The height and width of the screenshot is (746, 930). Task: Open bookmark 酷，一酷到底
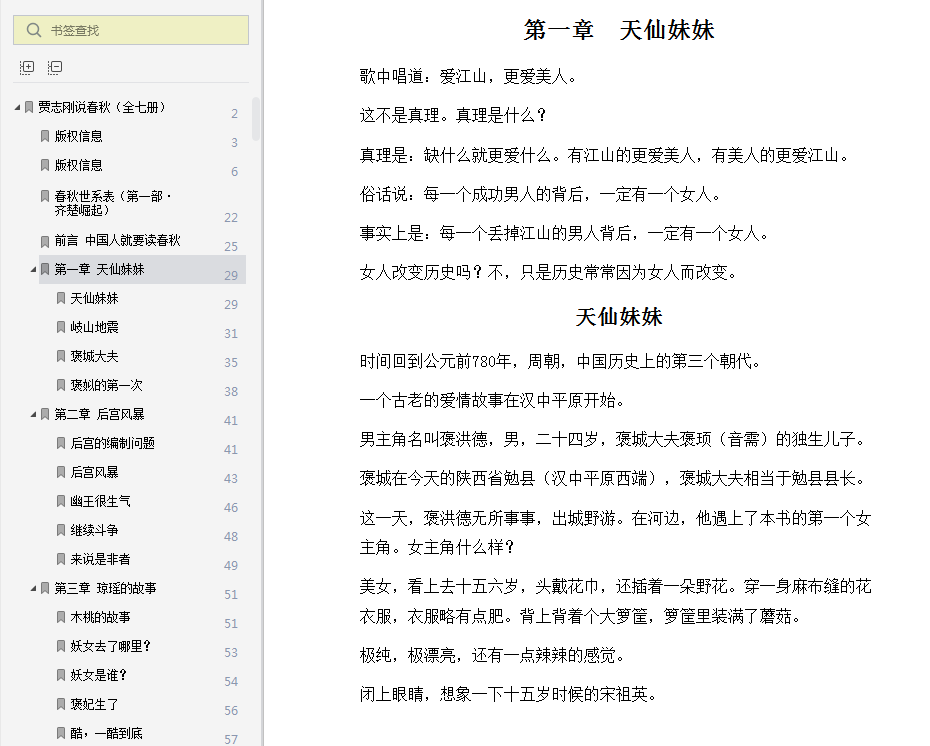pos(107,734)
